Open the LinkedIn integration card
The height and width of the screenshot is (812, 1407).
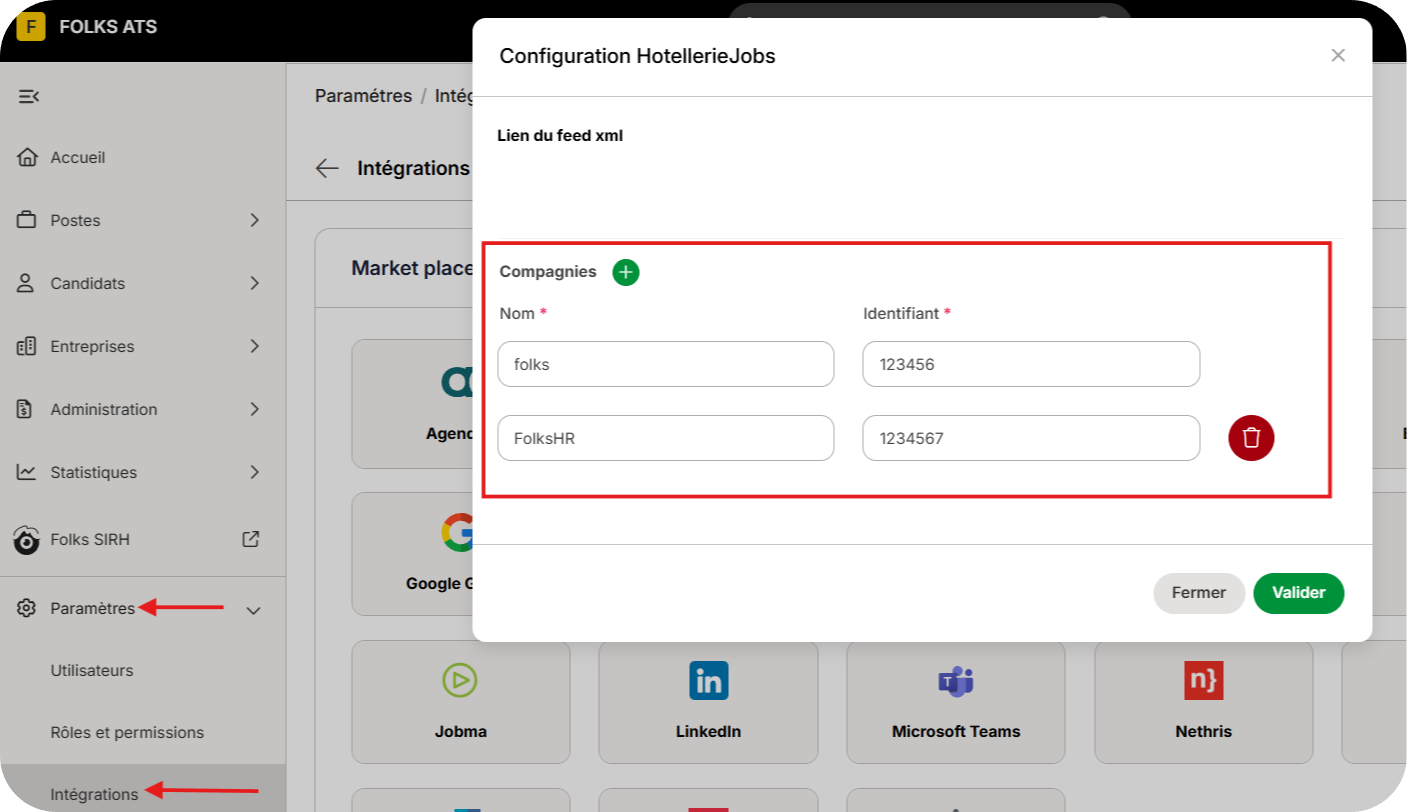pyautogui.click(x=708, y=702)
